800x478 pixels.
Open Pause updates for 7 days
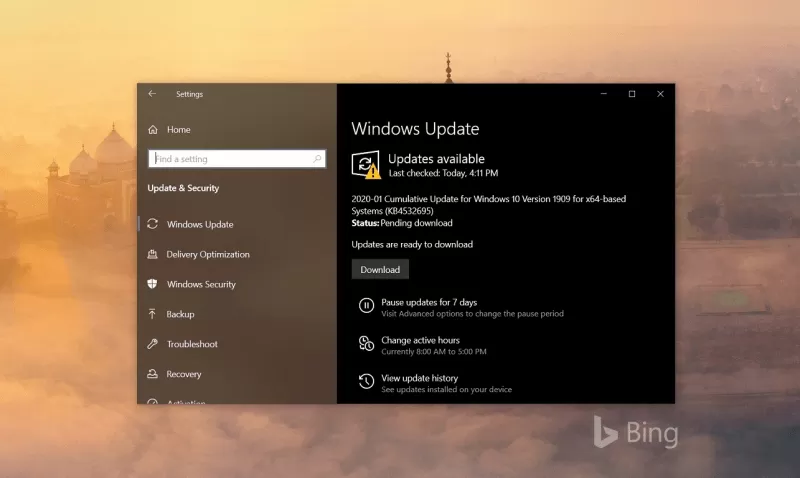click(x=429, y=302)
